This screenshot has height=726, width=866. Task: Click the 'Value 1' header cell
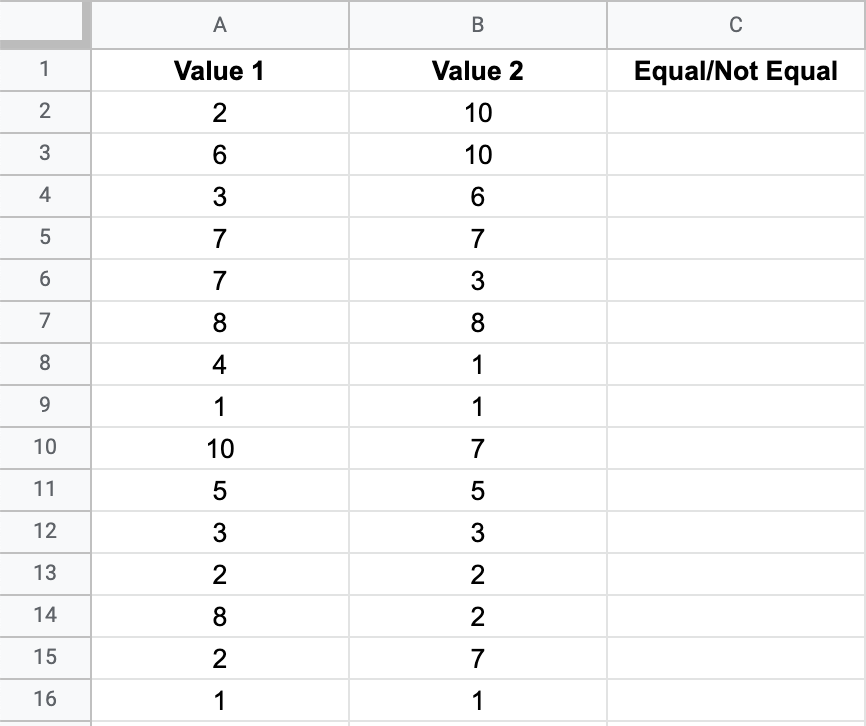[219, 71]
